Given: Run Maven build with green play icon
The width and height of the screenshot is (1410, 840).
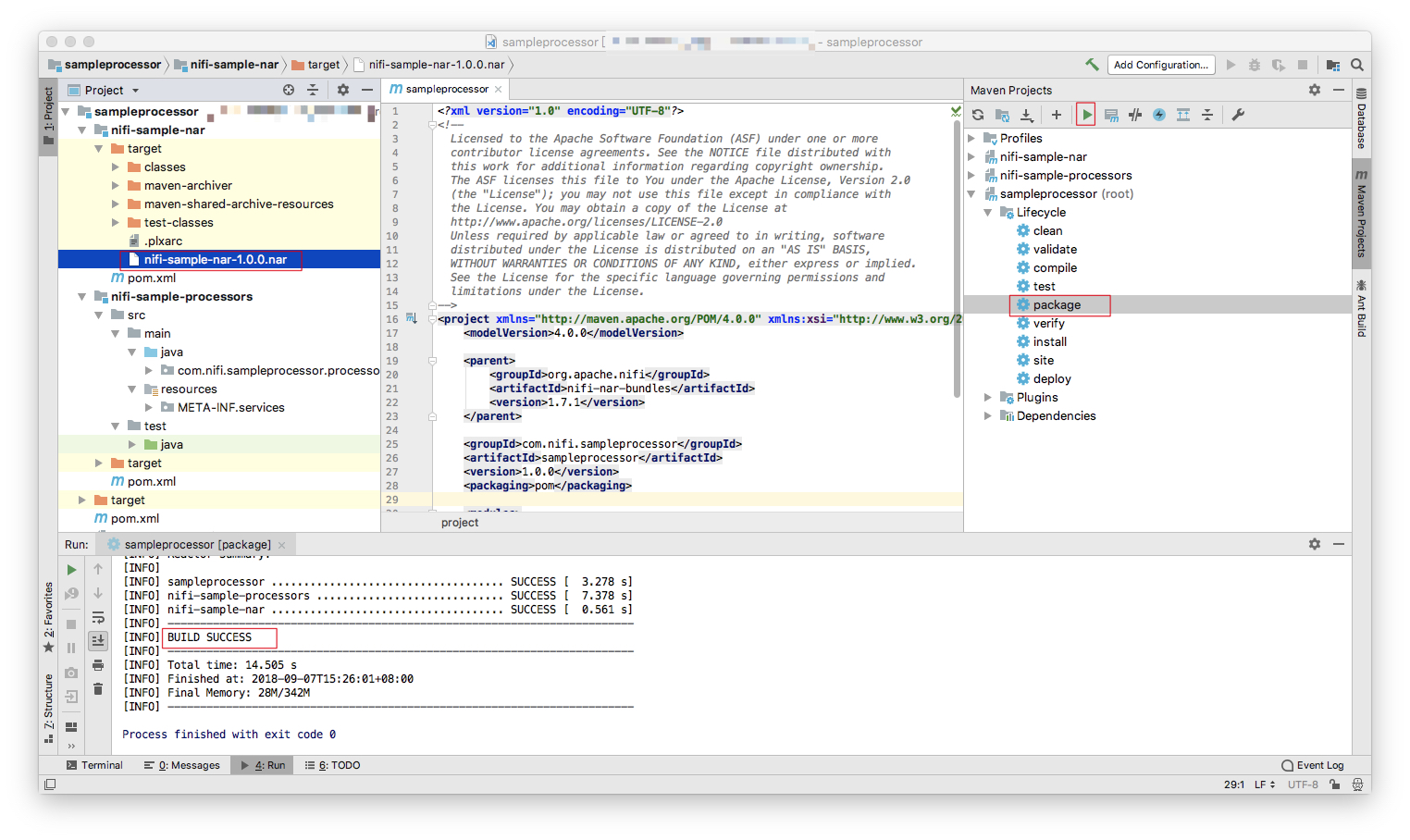Looking at the screenshot, I should 1087,115.
